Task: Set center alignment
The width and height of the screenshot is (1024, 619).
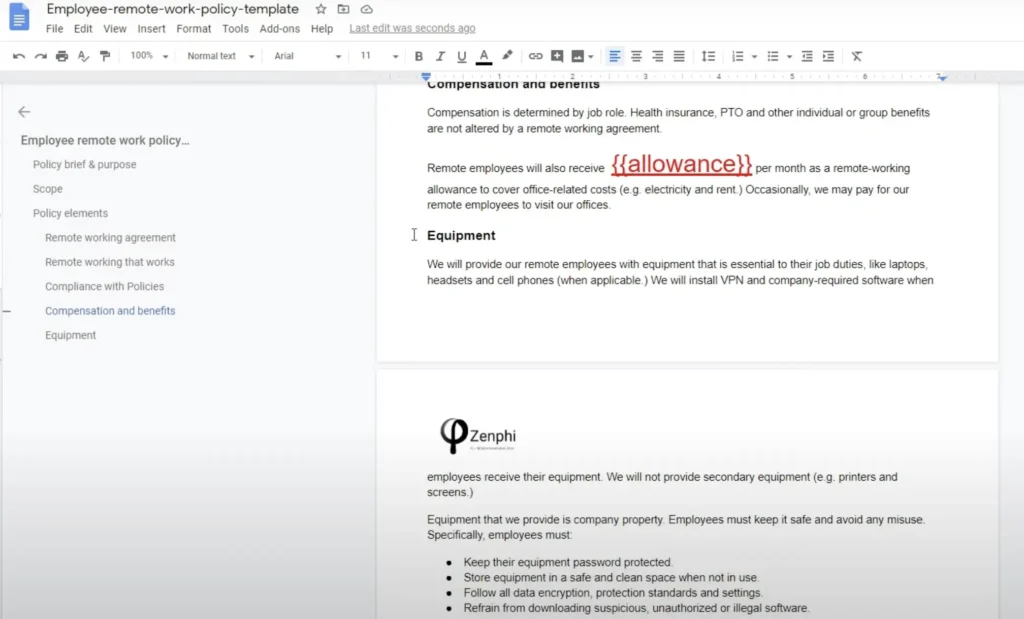Action: pyautogui.click(x=636, y=56)
